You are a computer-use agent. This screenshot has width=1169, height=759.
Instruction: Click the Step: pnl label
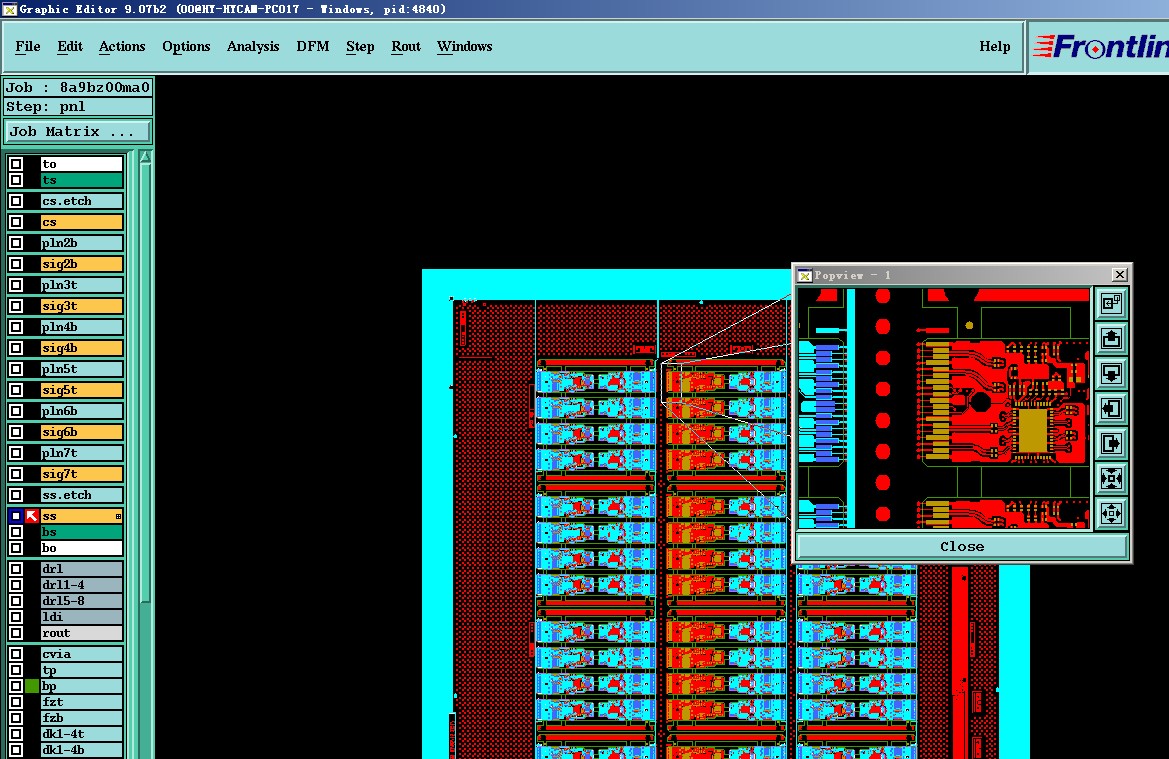pyautogui.click(x=78, y=107)
